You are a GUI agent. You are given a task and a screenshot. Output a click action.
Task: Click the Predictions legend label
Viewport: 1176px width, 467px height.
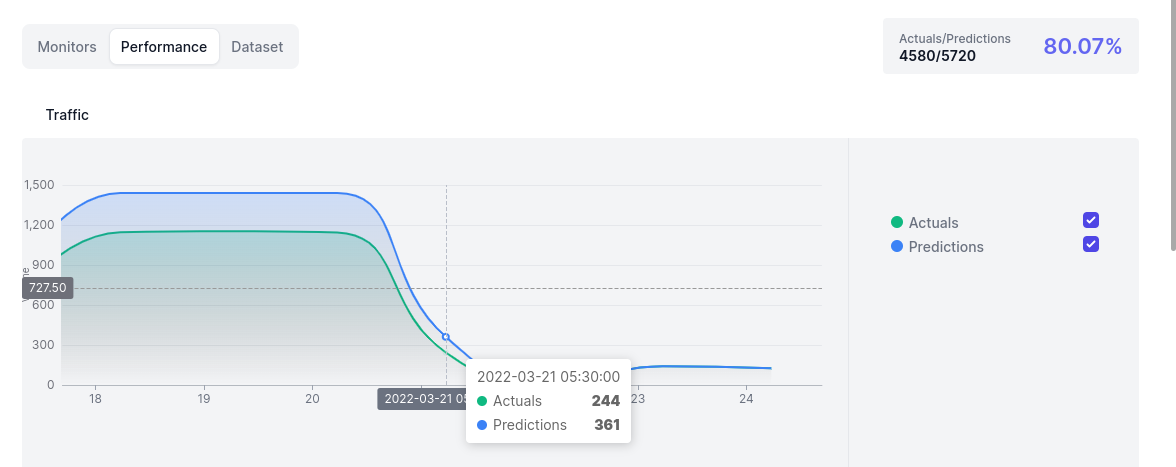(x=945, y=247)
